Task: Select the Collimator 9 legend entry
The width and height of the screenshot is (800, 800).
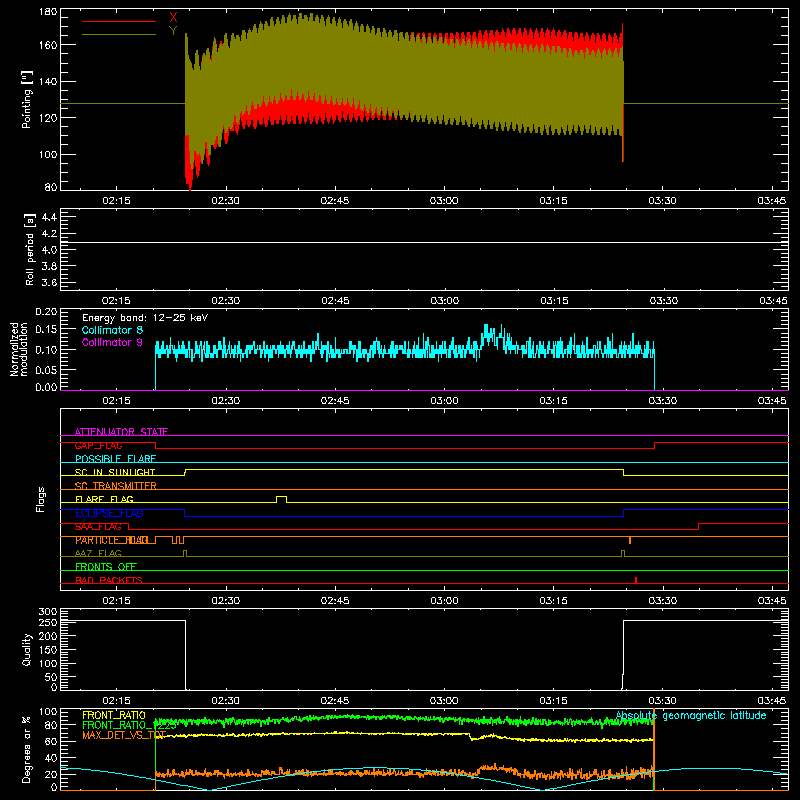Action: [x=112, y=342]
